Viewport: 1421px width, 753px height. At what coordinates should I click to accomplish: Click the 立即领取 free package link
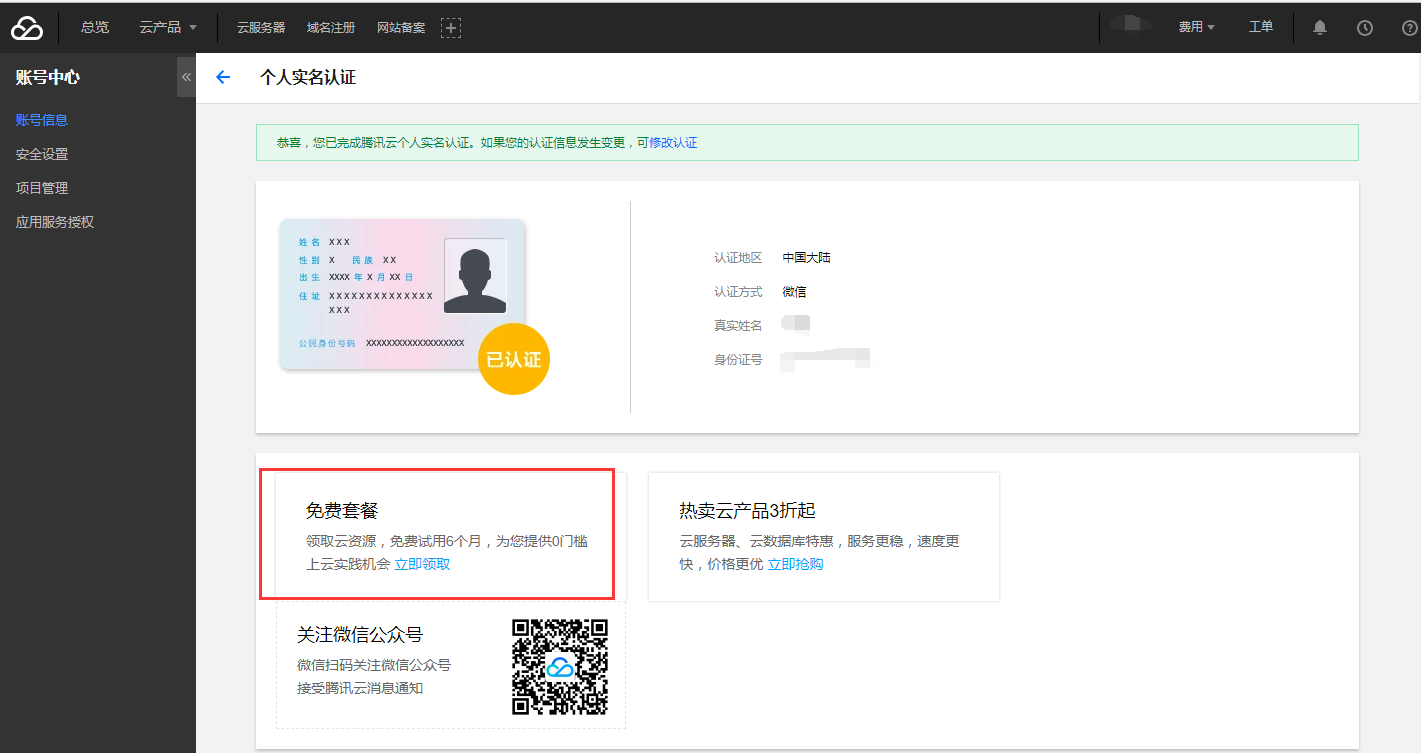pyautogui.click(x=422, y=564)
